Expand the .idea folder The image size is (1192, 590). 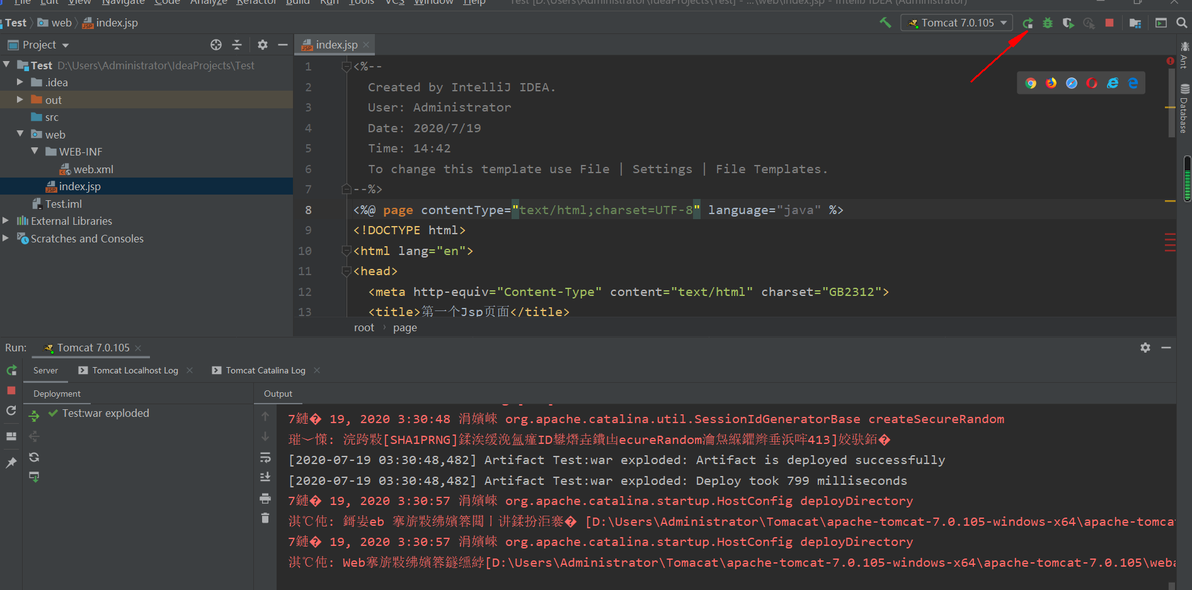coord(21,82)
